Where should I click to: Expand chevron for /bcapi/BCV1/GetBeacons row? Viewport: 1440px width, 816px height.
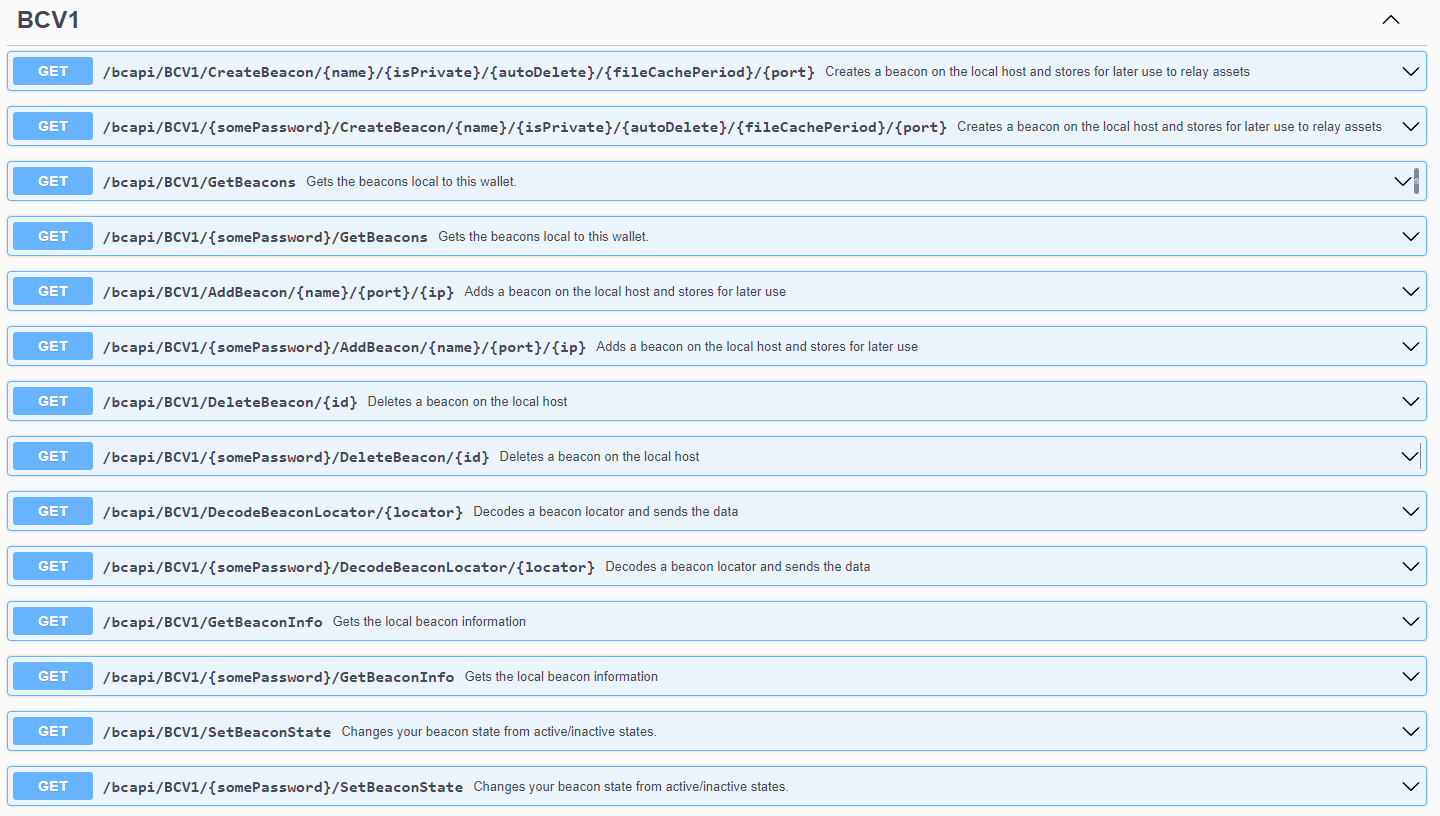pos(1402,182)
